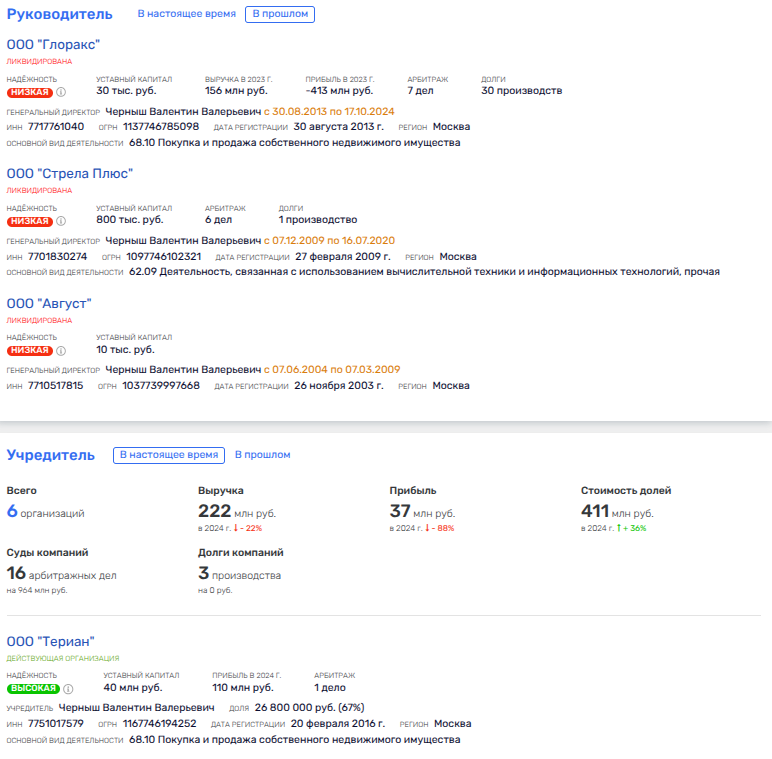Click НИЗКАЯ reliability badge for Глоракс

coord(29,92)
